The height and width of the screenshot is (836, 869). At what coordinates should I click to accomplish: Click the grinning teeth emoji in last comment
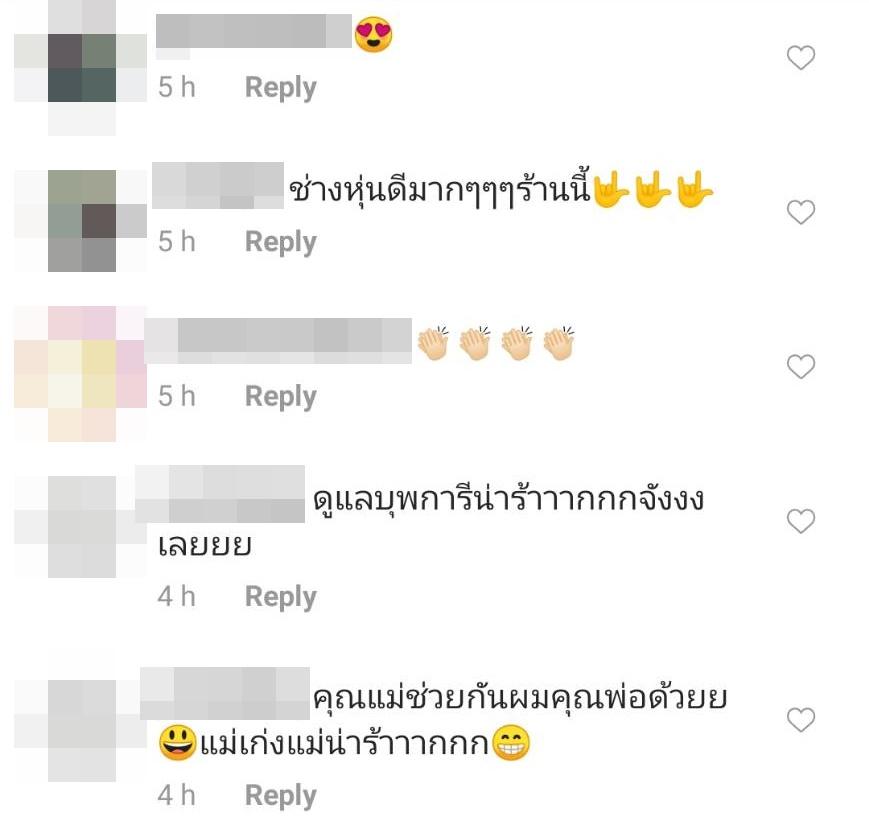pyautogui.click(x=510, y=744)
